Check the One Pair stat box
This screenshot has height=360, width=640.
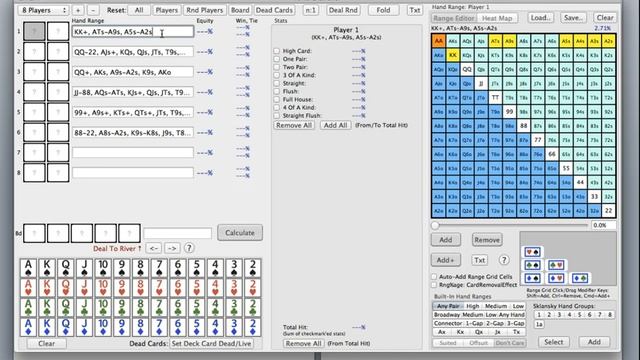tap(277, 59)
